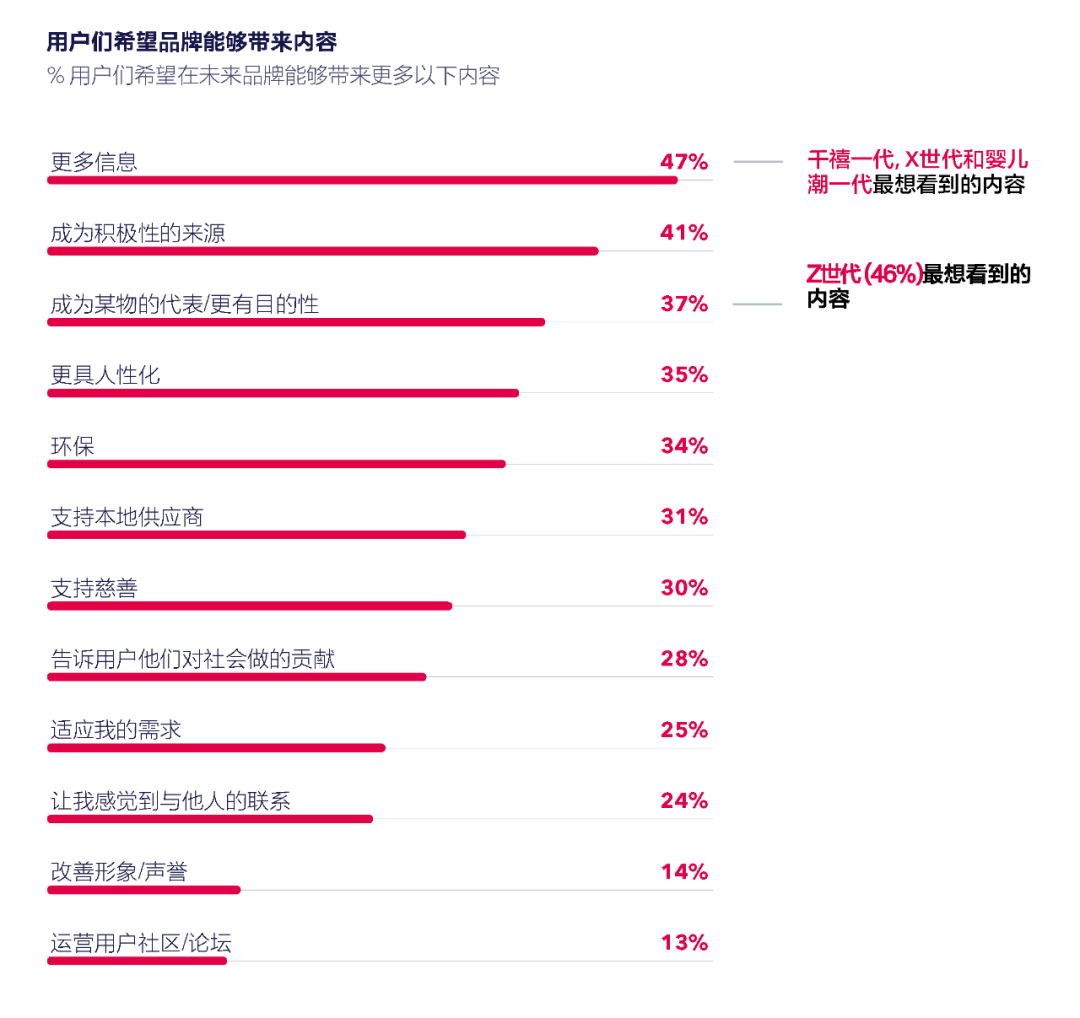This screenshot has width=1080, height=1018.
Task: Click the 支持本地供应商 label
Action: pyautogui.click(x=127, y=517)
